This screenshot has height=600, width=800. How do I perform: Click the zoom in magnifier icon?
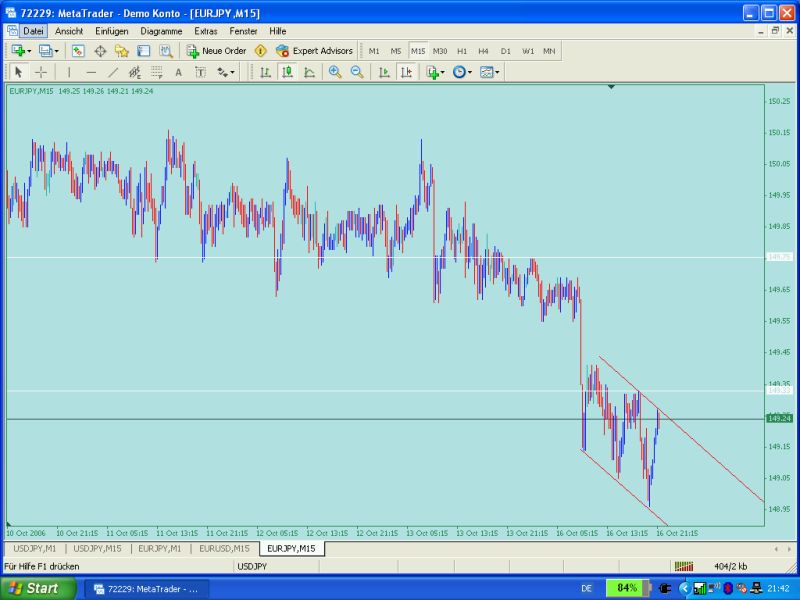click(335, 72)
